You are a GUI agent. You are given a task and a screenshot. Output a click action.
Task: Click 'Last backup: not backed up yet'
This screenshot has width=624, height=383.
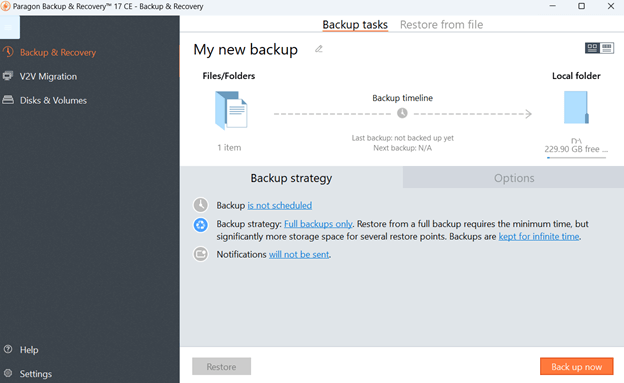point(402,138)
